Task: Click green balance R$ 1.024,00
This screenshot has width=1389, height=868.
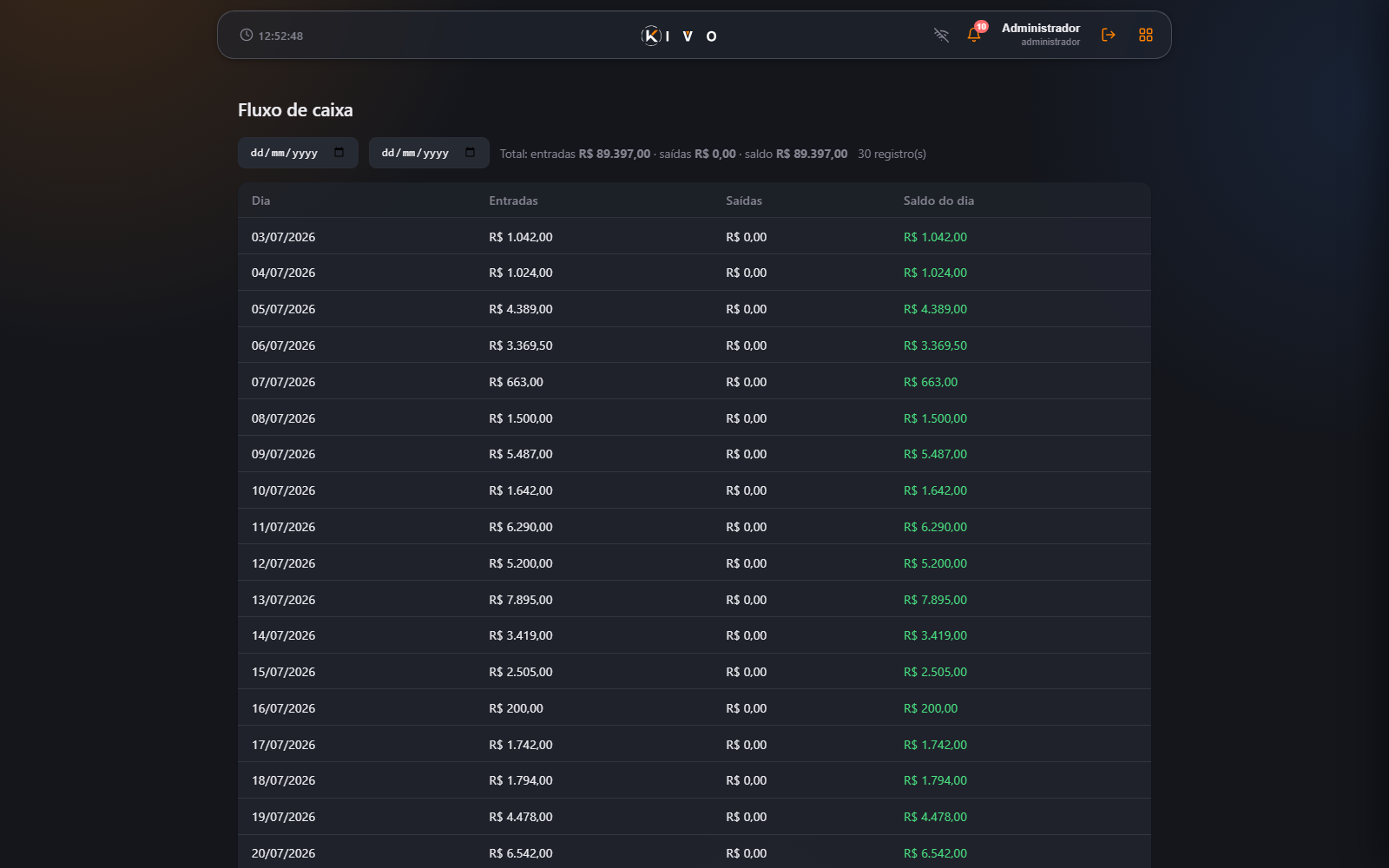Action: 935,273
